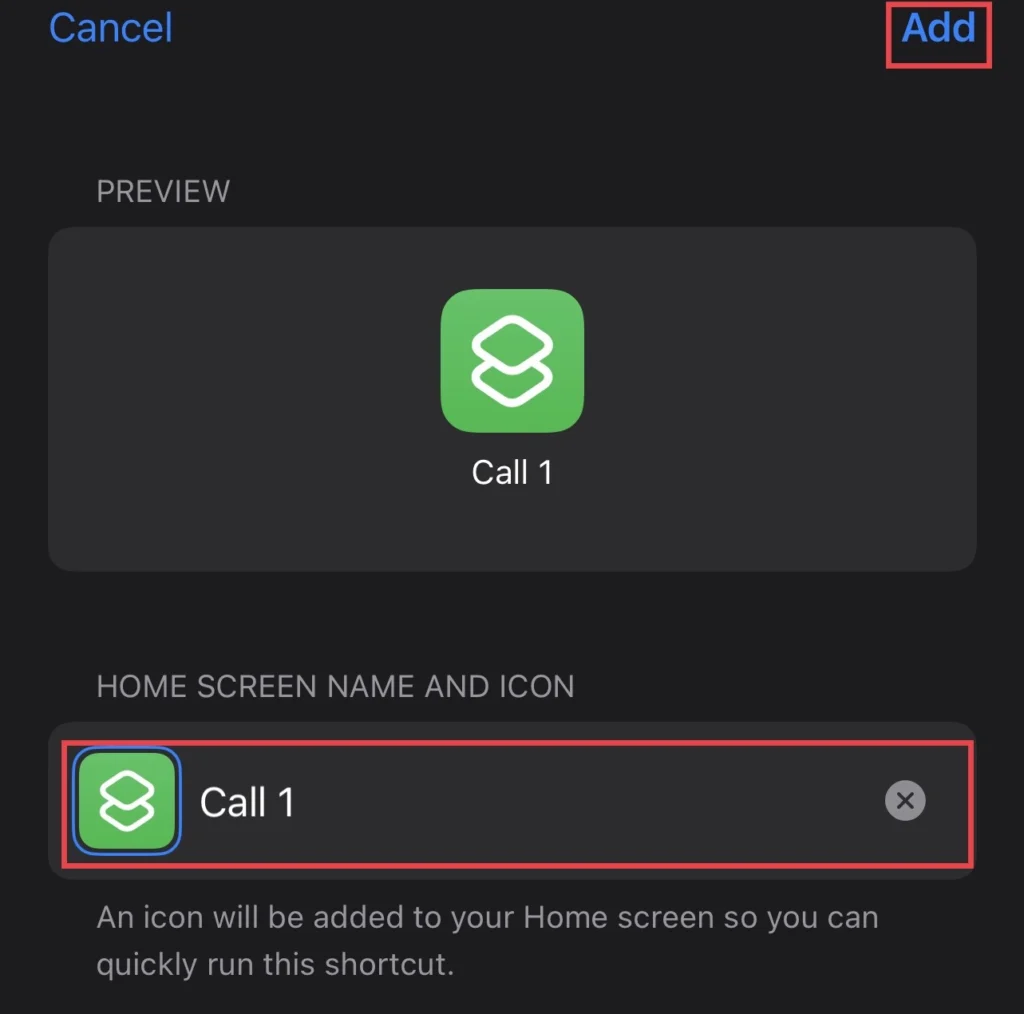Select the Call 1 label under preview icon
The image size is (1024, 1014).
pos(512,472)
